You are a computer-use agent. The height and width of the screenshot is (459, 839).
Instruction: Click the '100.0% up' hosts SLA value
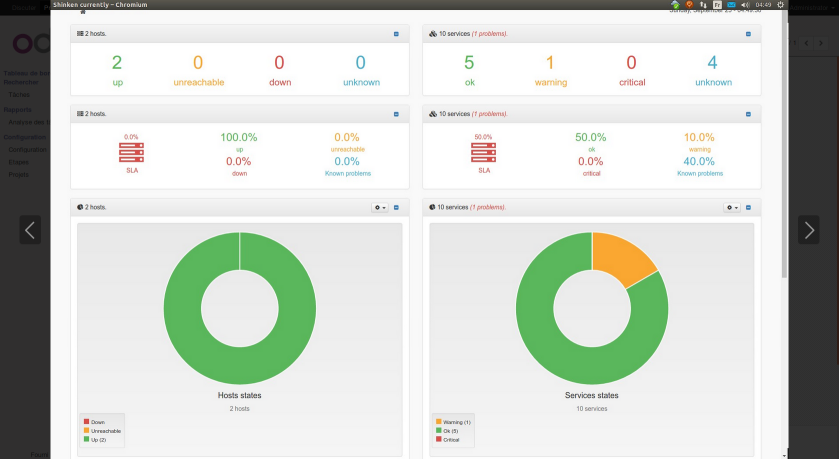point(239,143)
